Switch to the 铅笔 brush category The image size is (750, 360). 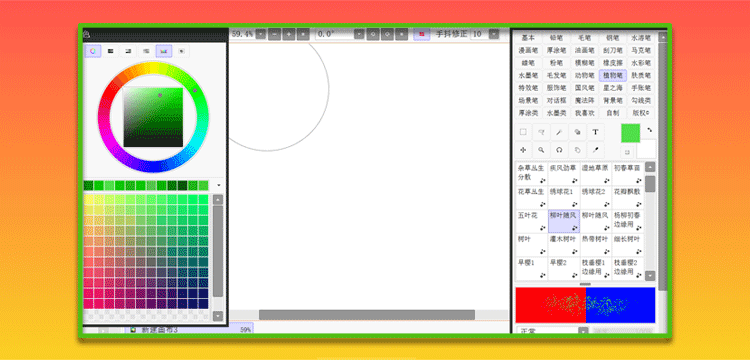tap(556, 37)
